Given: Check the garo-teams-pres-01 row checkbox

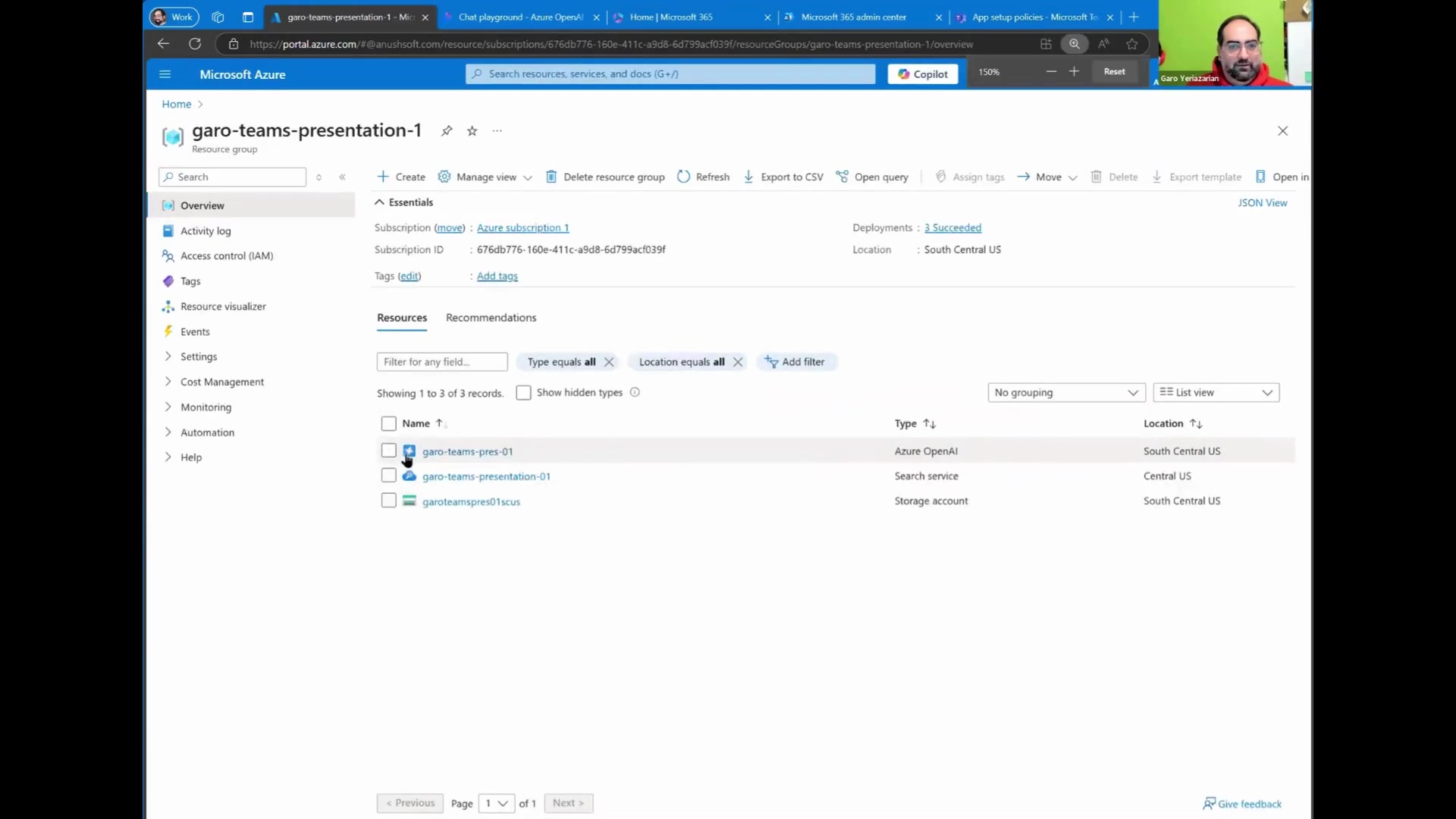Looking at the screenshot, I should [389, 451].
